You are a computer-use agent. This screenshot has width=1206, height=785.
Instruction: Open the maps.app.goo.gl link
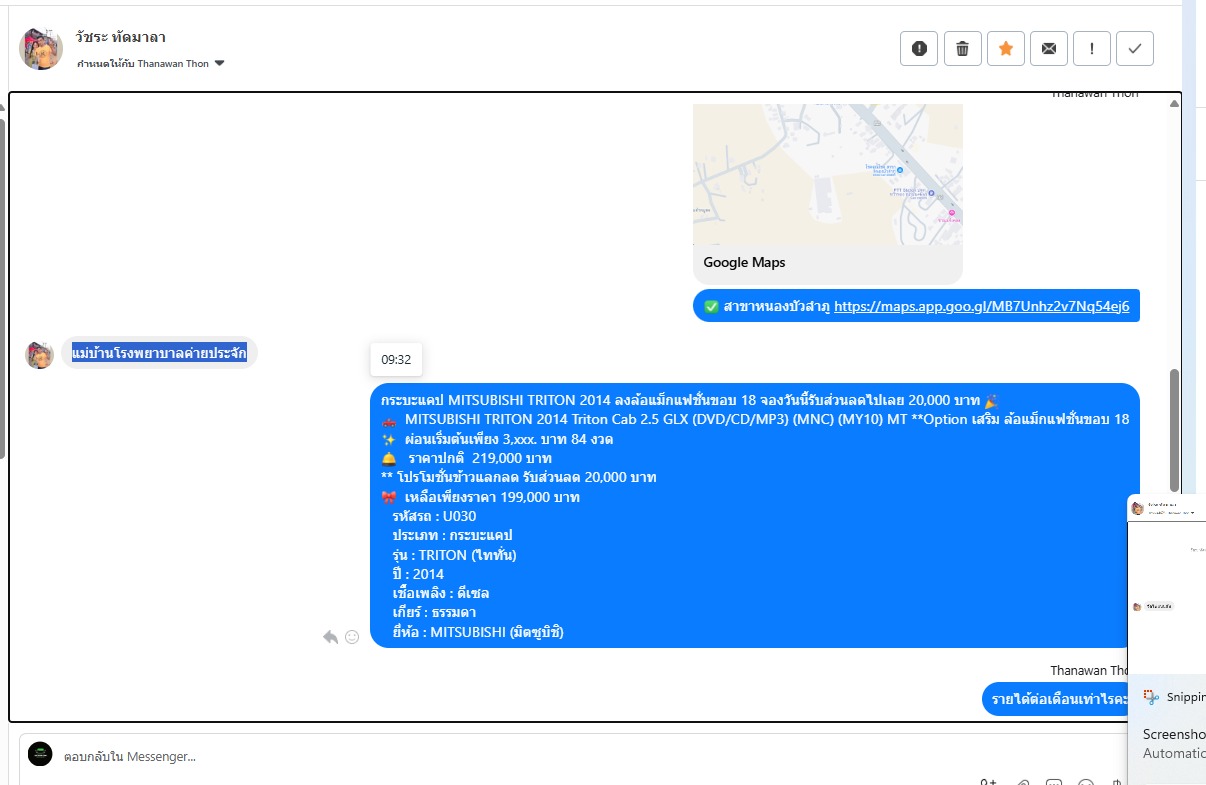982,306
